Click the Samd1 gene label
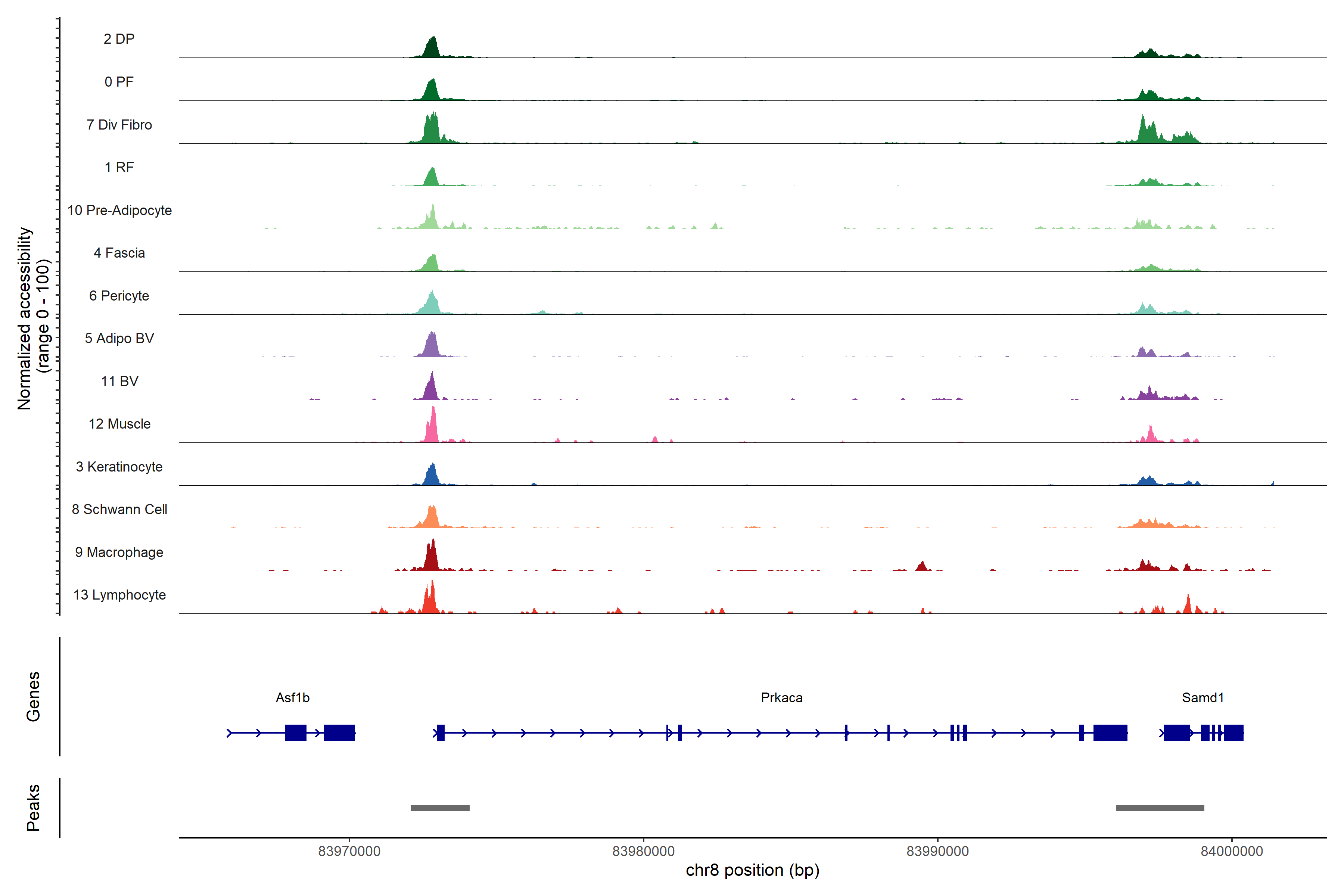Image resolution: width=1344 pixels, height=896 pixels. (1202, 697)
